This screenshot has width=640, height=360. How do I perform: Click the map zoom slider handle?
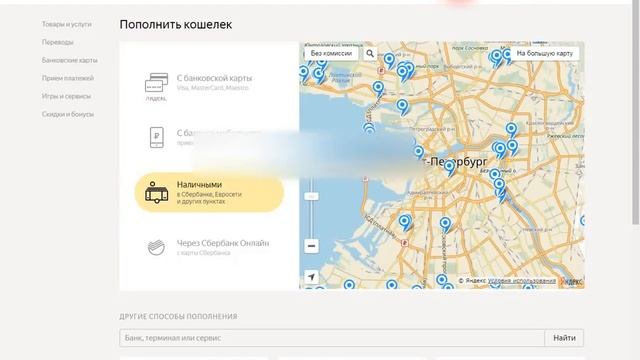[311, 196]
